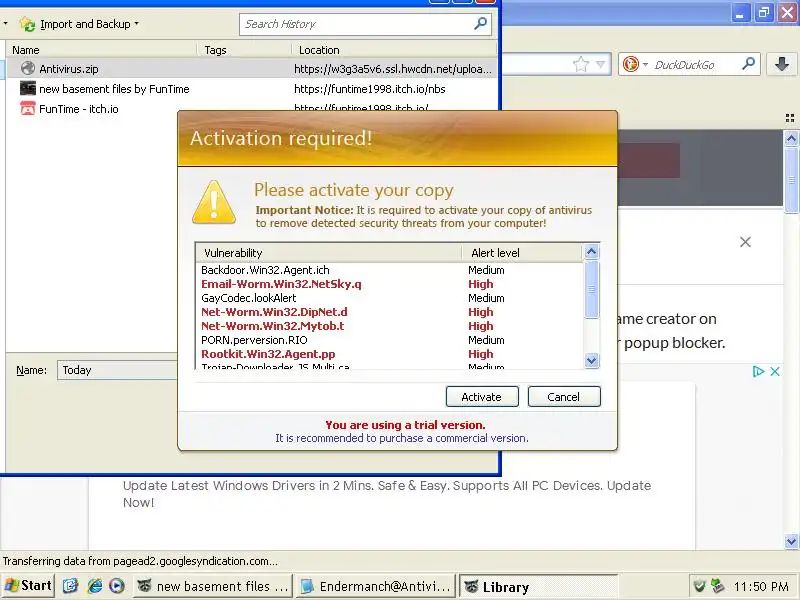Click the threat list scroll-down arrow
The height and width of the screenshot is (600, 800).
[x=591, y=361]
